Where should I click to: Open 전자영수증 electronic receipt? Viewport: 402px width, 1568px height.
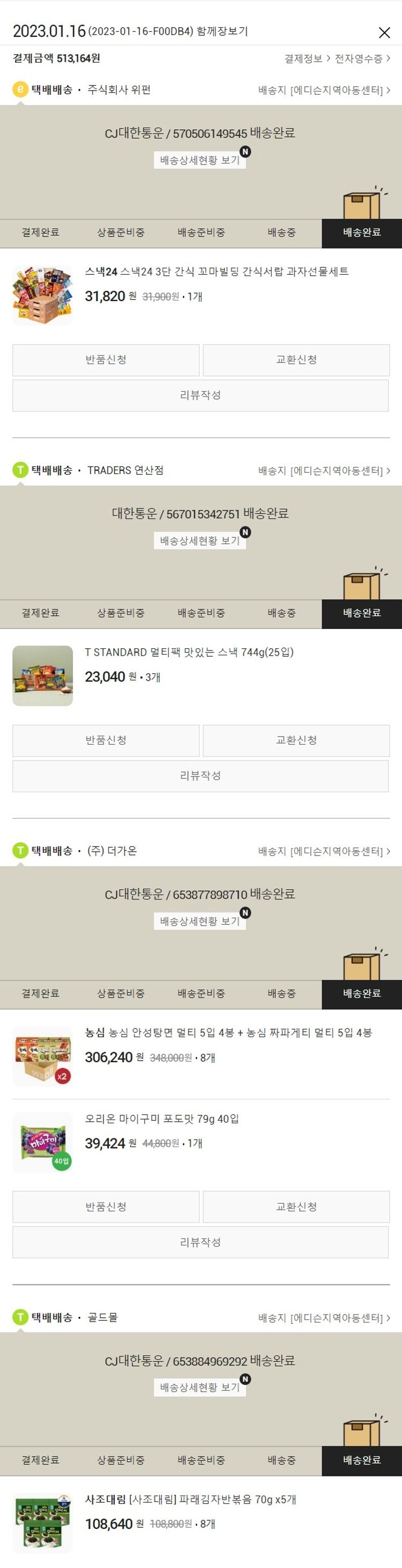point(362,58)
